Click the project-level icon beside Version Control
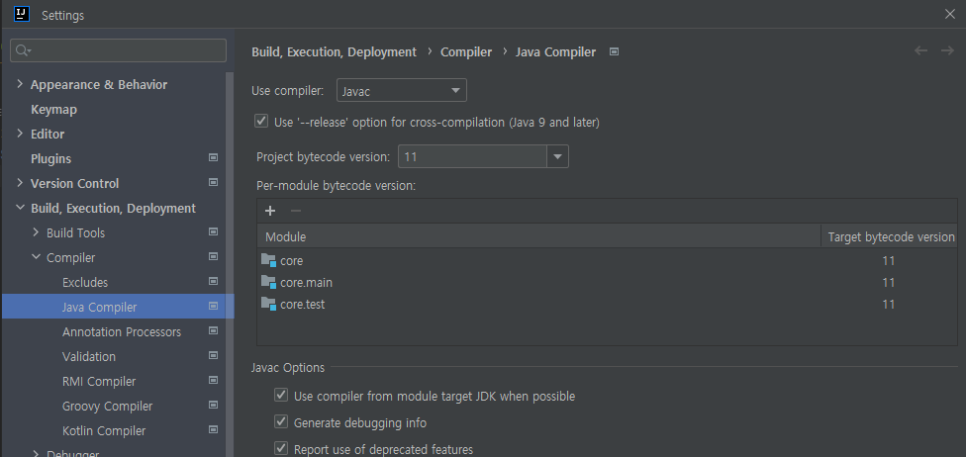 pyautogui.click(x=213, y=183)
